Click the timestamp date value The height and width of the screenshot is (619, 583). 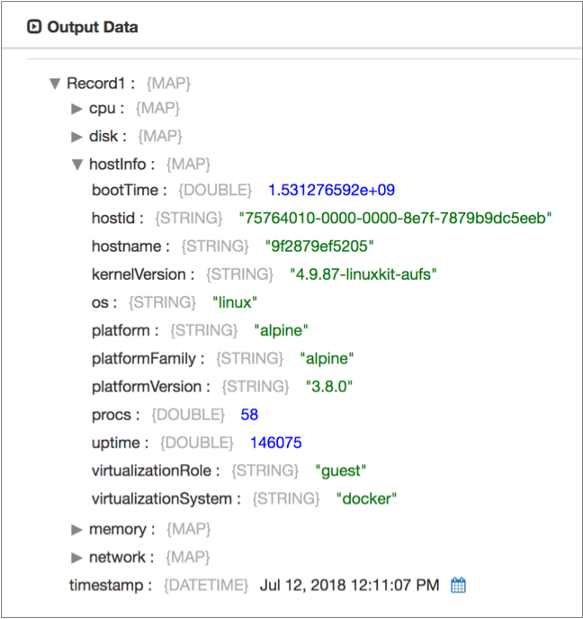(x=349, y=585)
